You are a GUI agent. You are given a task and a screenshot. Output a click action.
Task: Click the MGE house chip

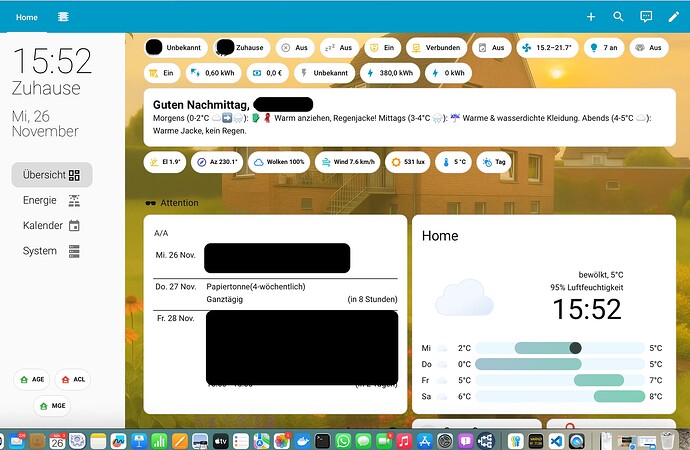pos(53,405)
